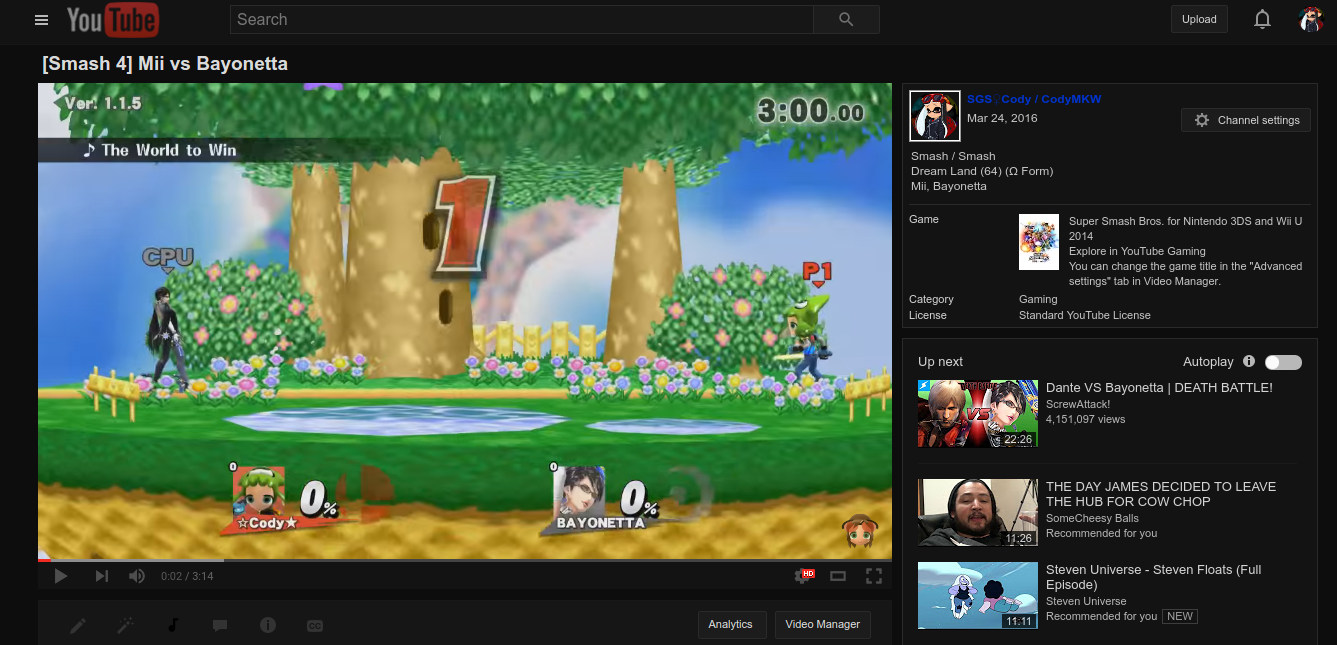This screenshot has width=1337, height=645.
Task: Click the Steven Universe channel name
Action: click(x=1086, y=601)
